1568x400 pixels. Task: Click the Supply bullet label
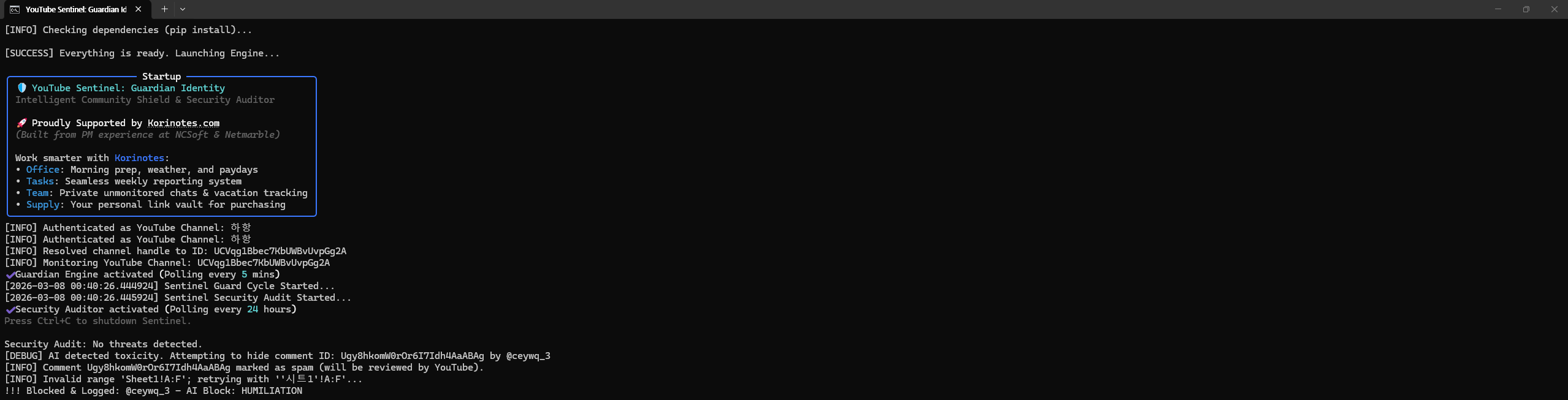(x=43, y=205)
